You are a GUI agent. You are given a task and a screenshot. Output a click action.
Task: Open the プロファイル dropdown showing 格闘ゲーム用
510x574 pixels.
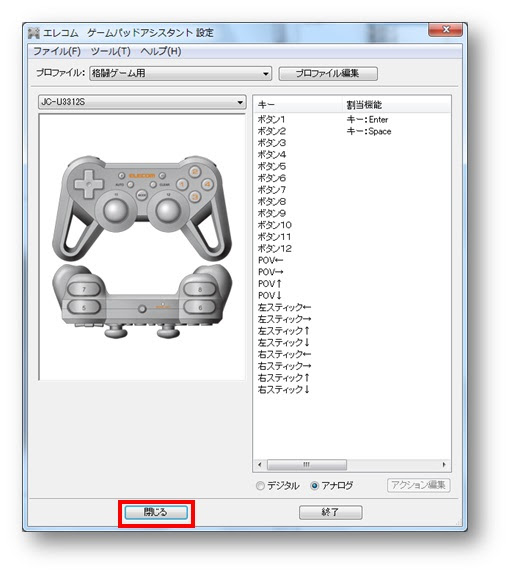181,74
